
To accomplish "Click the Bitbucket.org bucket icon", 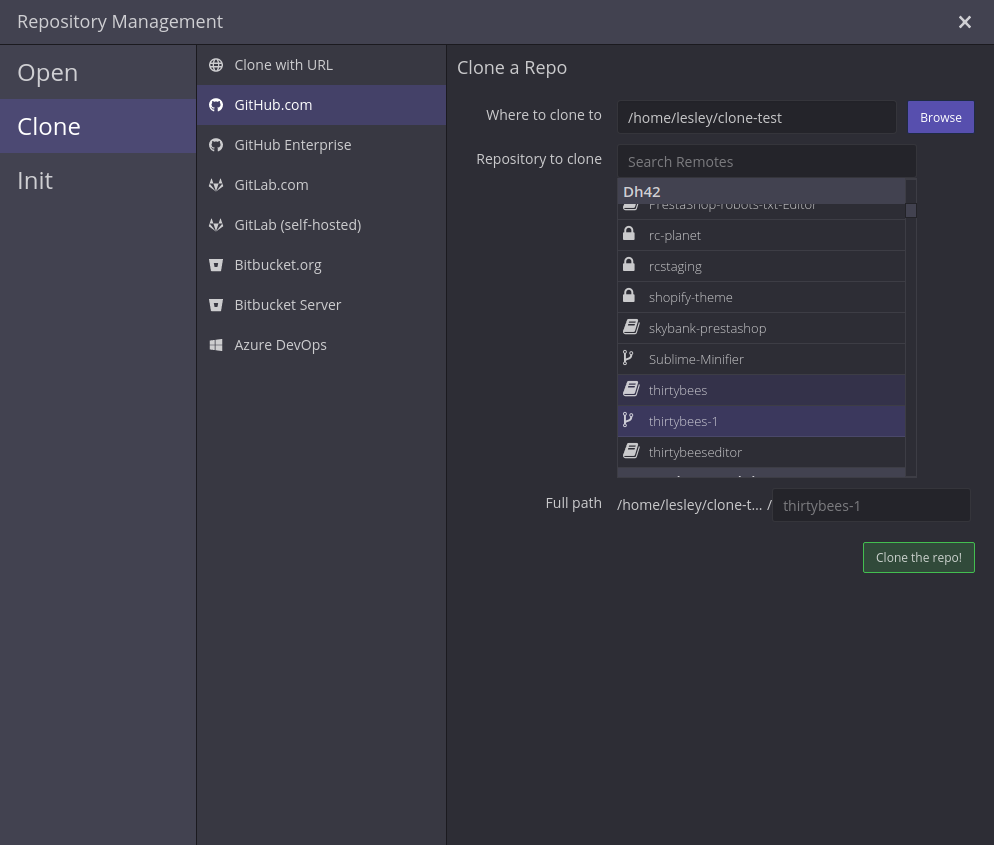I will (216, 265).
